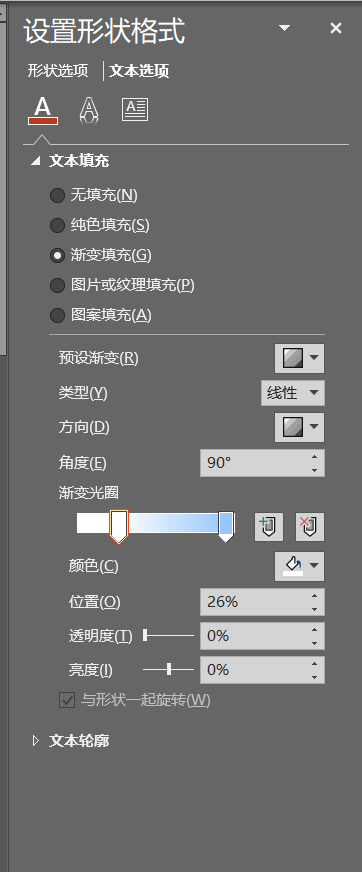Image resolution: width=362 pixels, height=872 pixels.
Task: Select the 无填充 radio button
Action: [57, 195]
